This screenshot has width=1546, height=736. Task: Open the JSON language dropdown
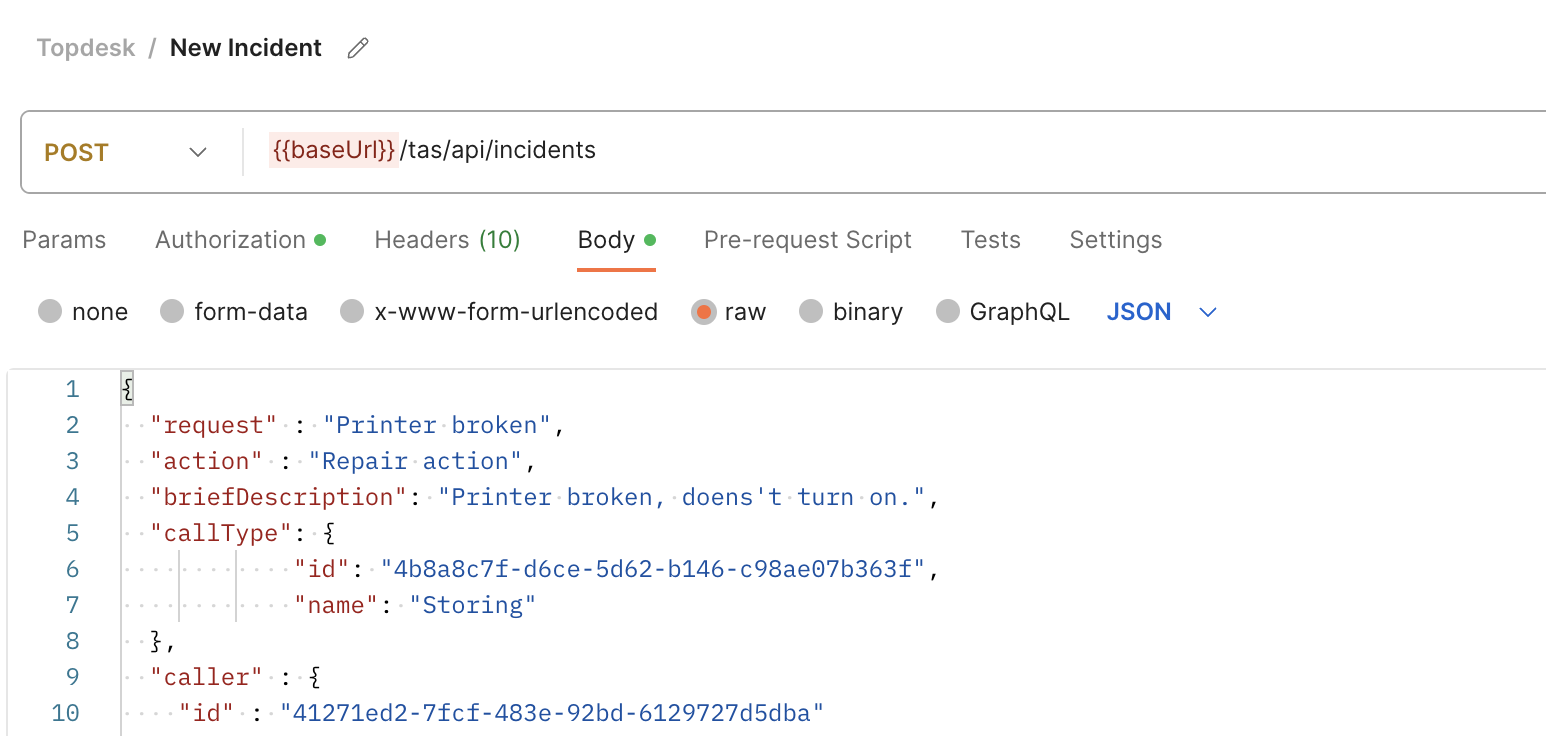pyautogui.click(x=1160, y=311)
